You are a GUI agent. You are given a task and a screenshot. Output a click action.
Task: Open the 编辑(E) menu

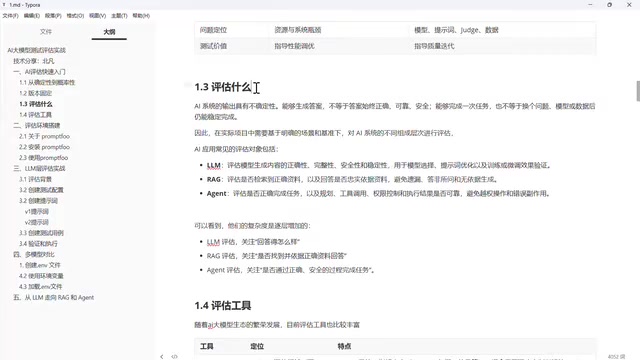32,16
